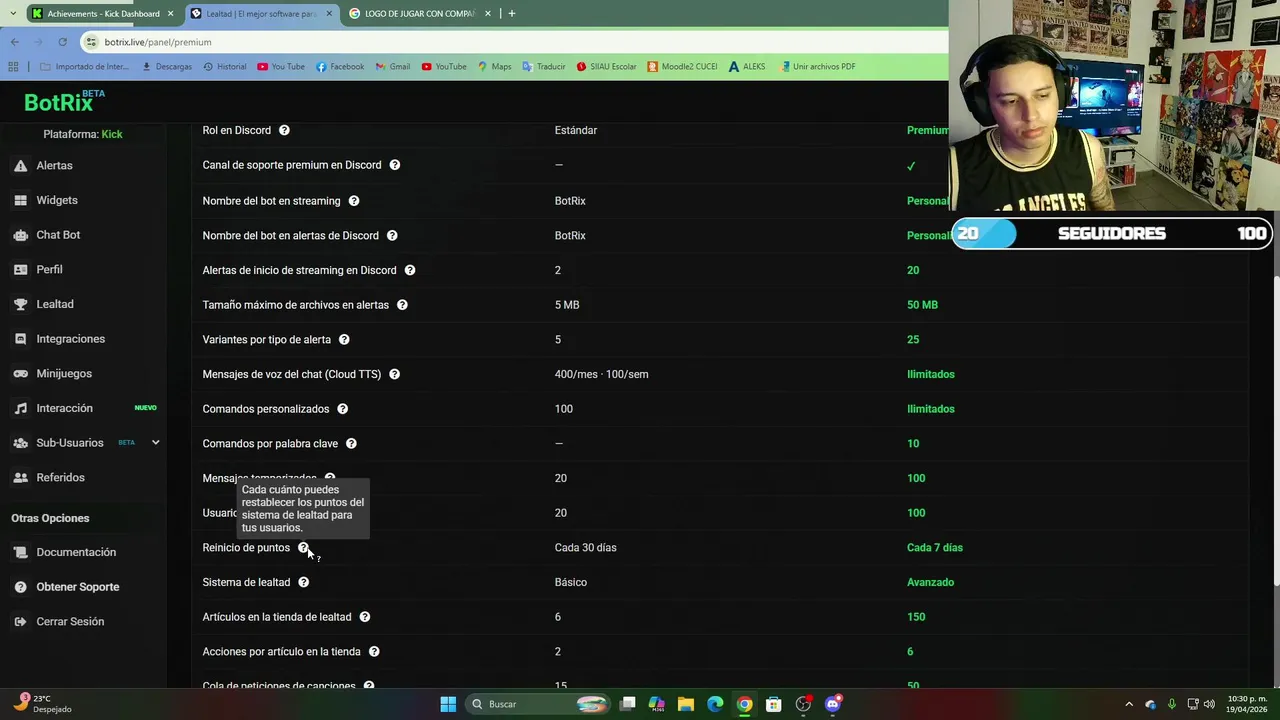Open Interacción, marked NUEVO
Screen dimensions: 1280x720
[x=64, y=408]
